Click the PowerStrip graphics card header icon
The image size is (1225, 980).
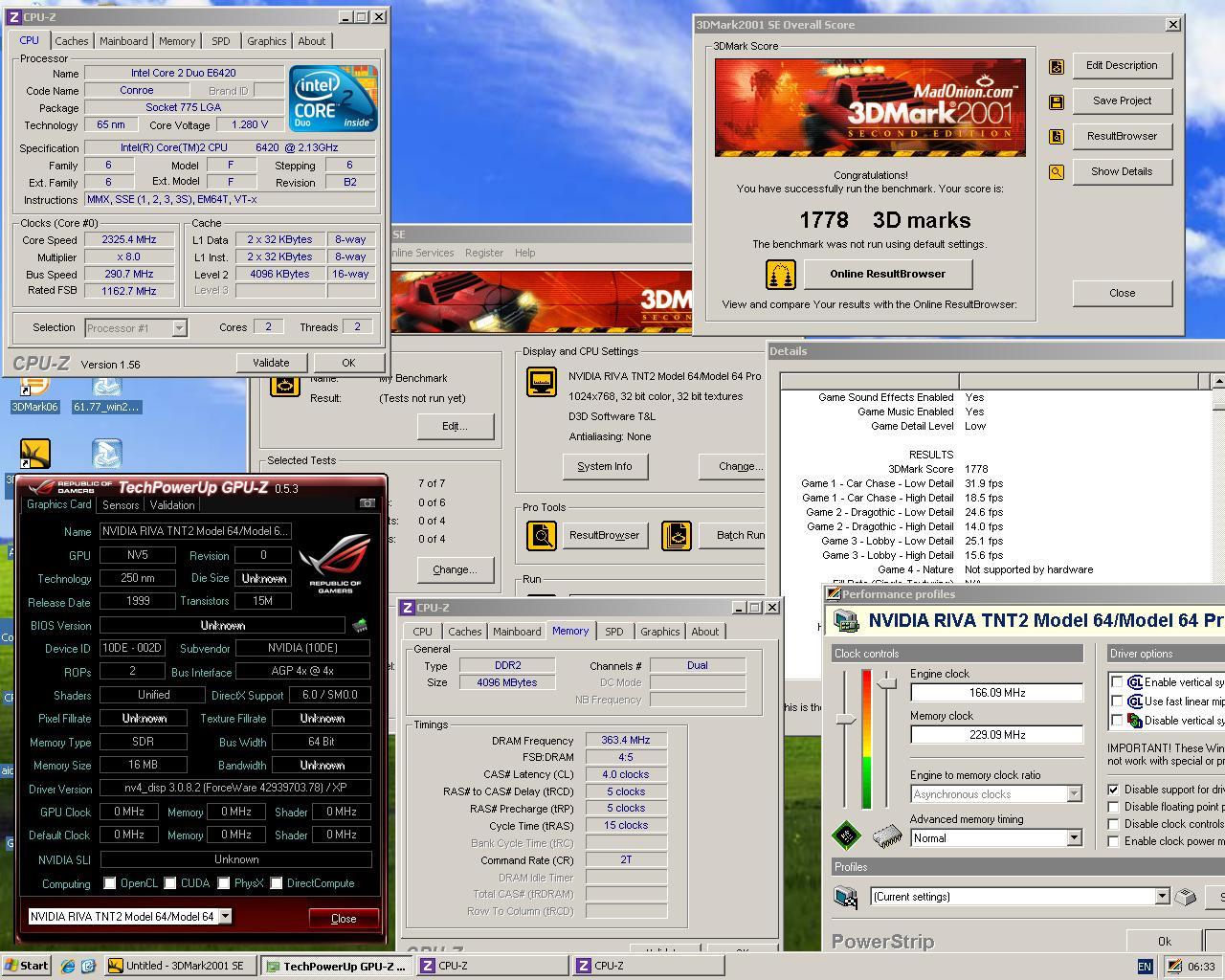click(x=846, y=621)
